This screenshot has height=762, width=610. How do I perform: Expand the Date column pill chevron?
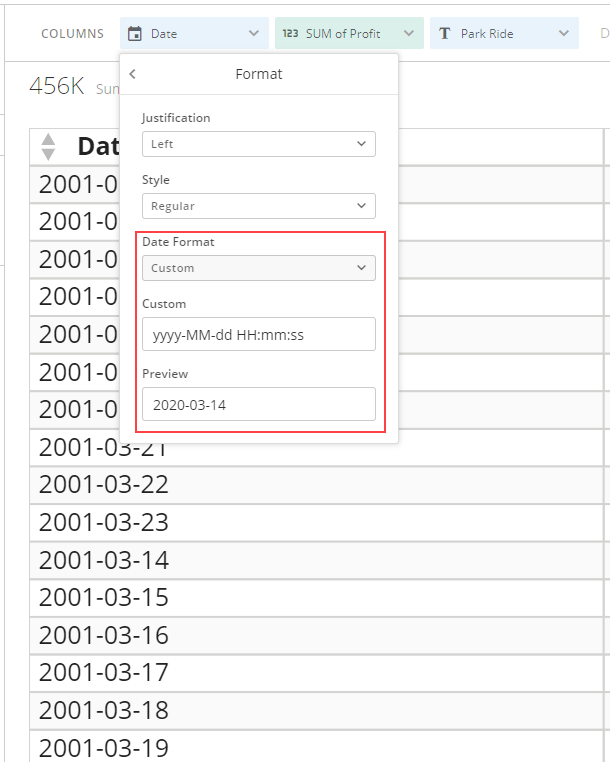pyautogui.click(x=253, y=34)
